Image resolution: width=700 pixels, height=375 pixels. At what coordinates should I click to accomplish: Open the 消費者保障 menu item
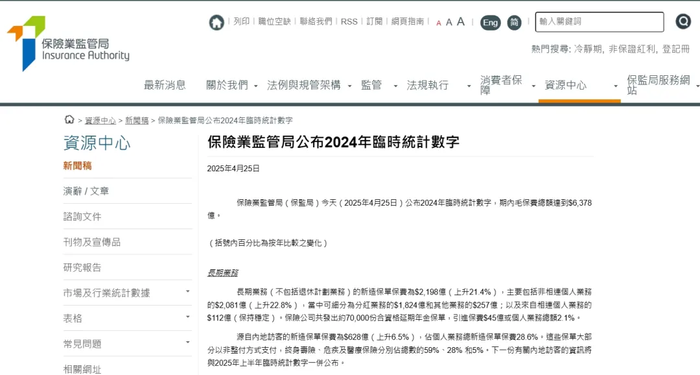[x=501, y=85]
